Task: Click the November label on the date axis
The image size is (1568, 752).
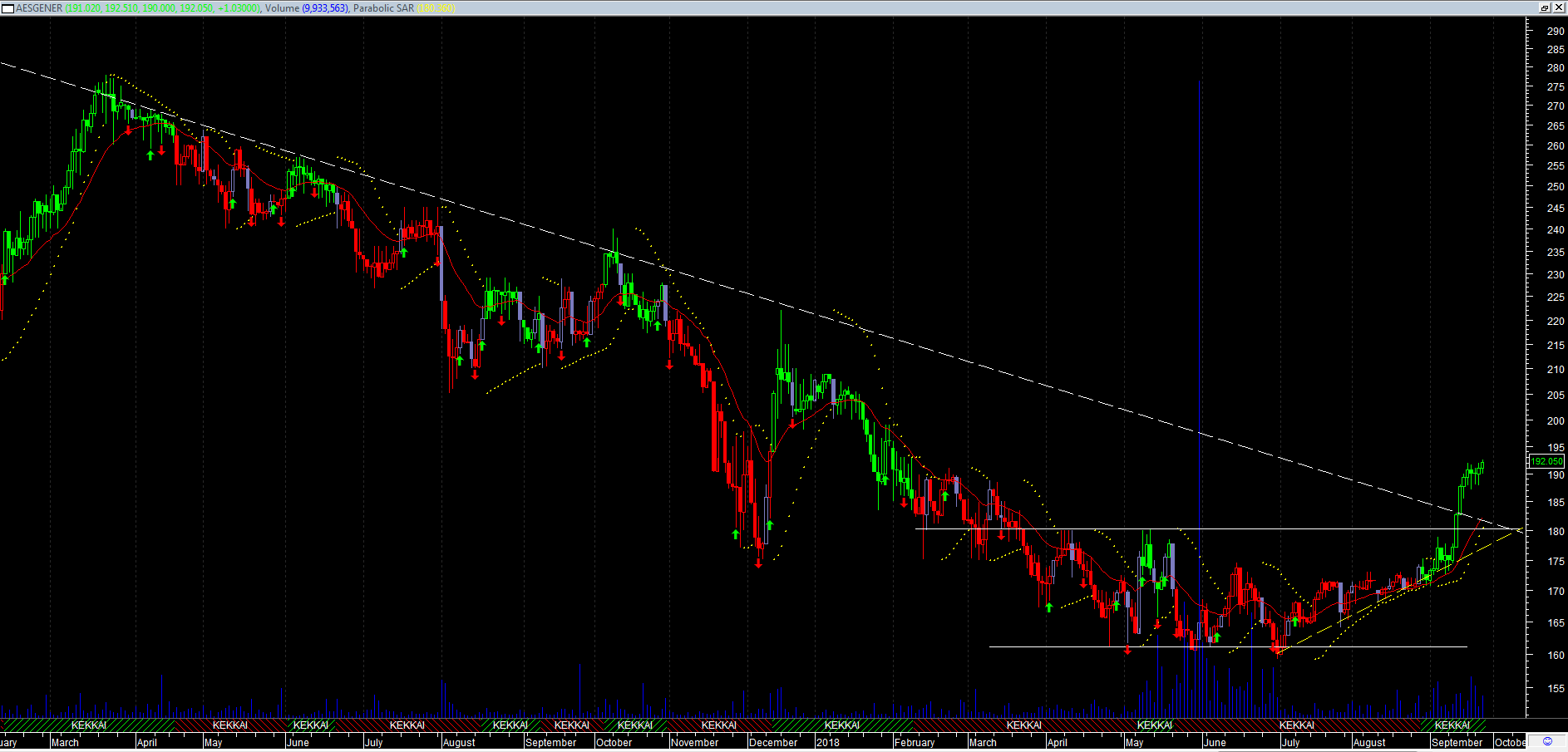Action: (694, 743)
